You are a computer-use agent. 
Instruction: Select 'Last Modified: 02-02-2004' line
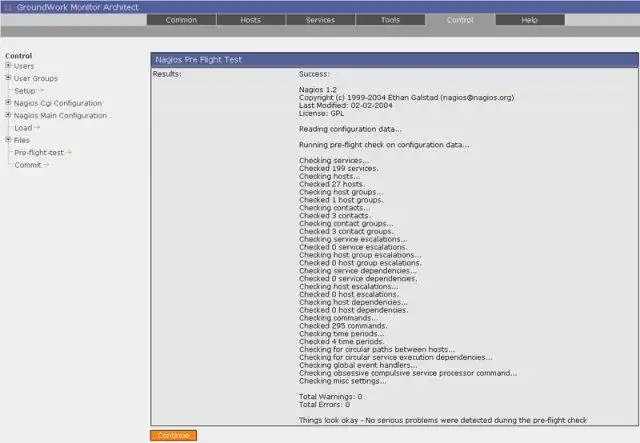346,105
